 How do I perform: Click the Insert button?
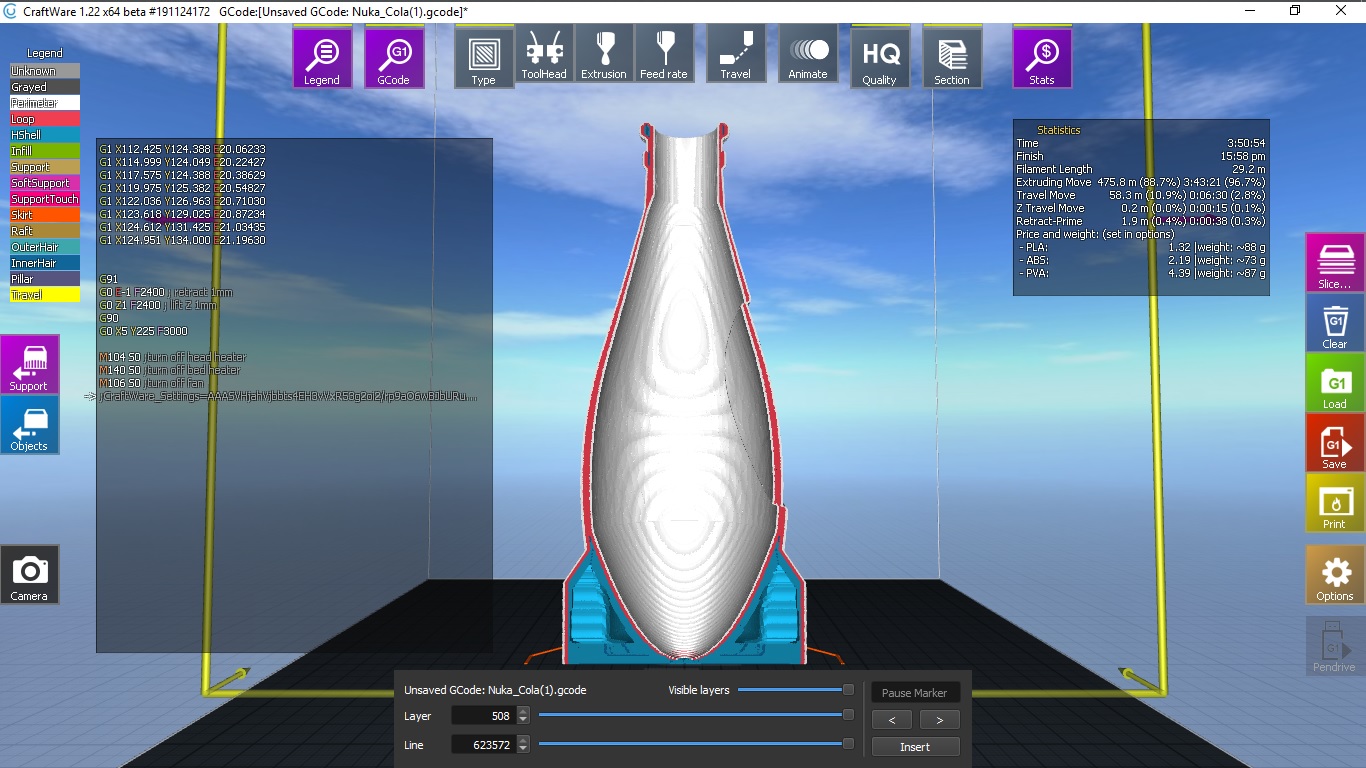(x=915, y=746)
